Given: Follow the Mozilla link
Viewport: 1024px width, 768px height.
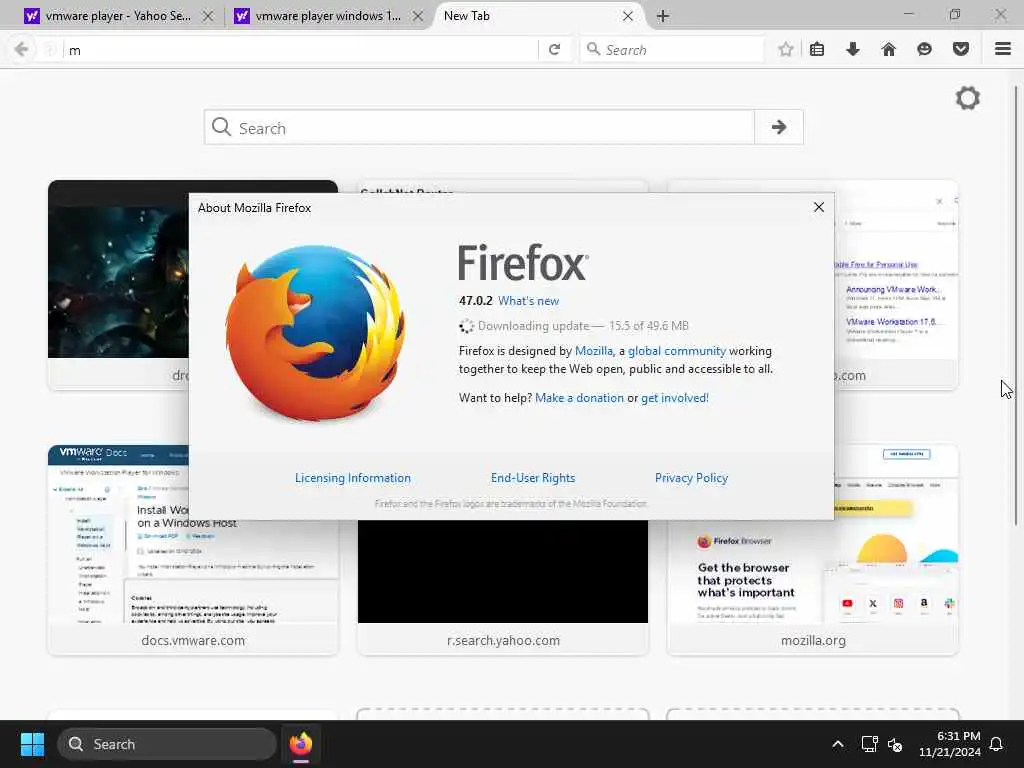Looking at the screenshot, I should click(594, 351).
